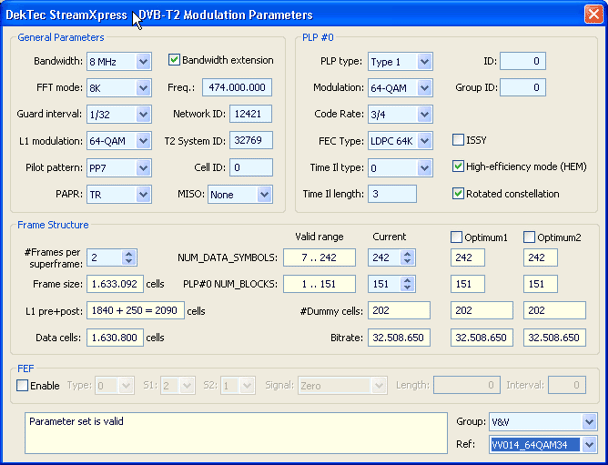Click the Cell ID input field
This screenshot has width=608, height=465.
[251, 167]
